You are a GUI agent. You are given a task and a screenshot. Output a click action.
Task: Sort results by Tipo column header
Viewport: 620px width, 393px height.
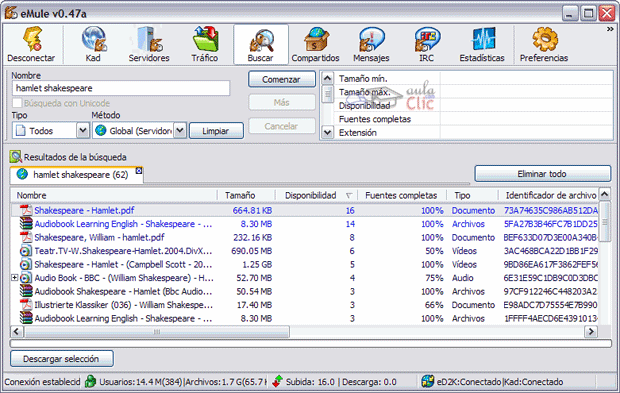click(473, 195)
